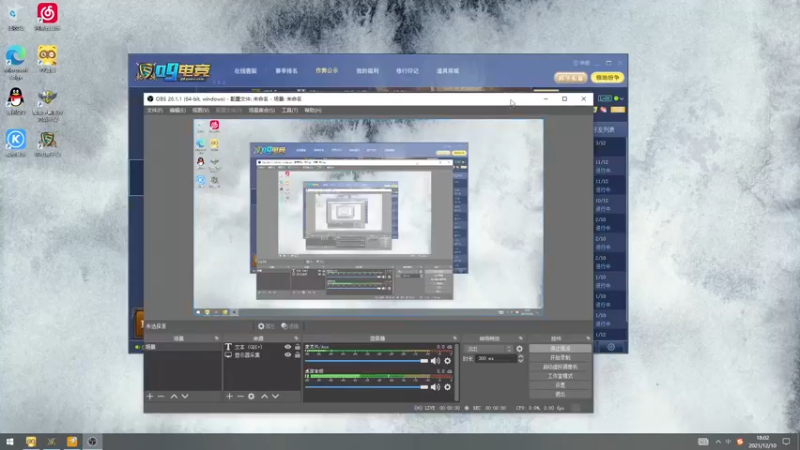Image resolution: width=800 pixels, height=450 pixels.
Task: Lock the Text (GDI+) source
Action: tap(297, 347)
